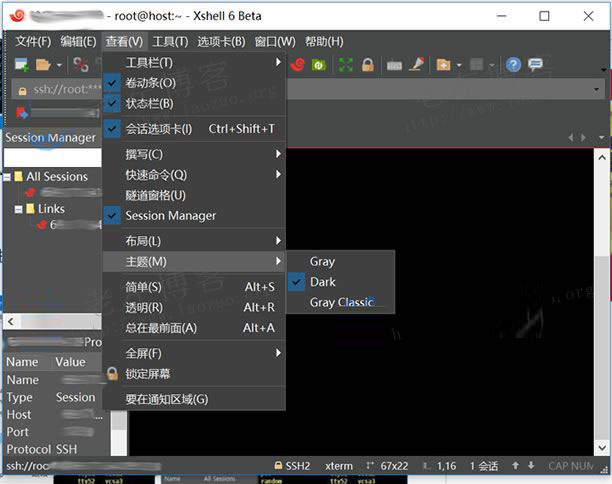Open the 窗口(W) menu
612x484 pixels.
pyautogui.click(x=275, y=41)
